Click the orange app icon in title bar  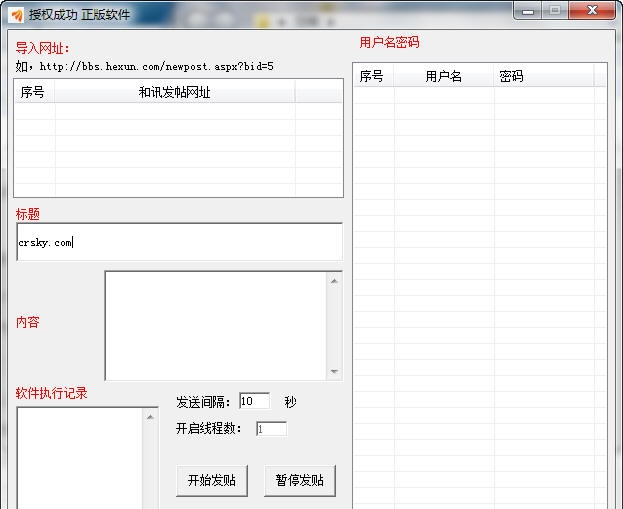(x=17, y=15)
